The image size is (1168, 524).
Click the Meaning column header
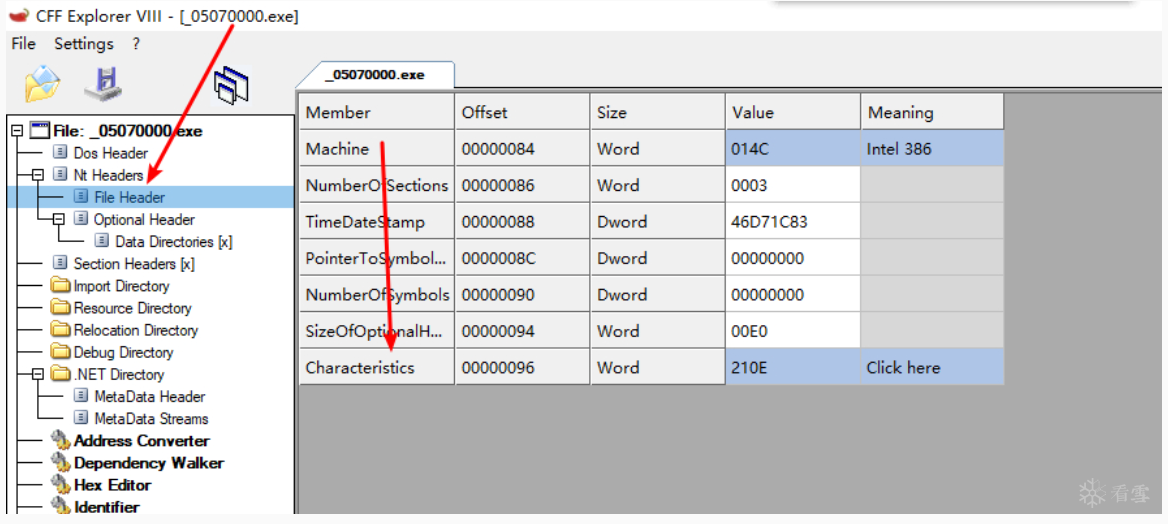pyautogui.click(x=933, y=112)
